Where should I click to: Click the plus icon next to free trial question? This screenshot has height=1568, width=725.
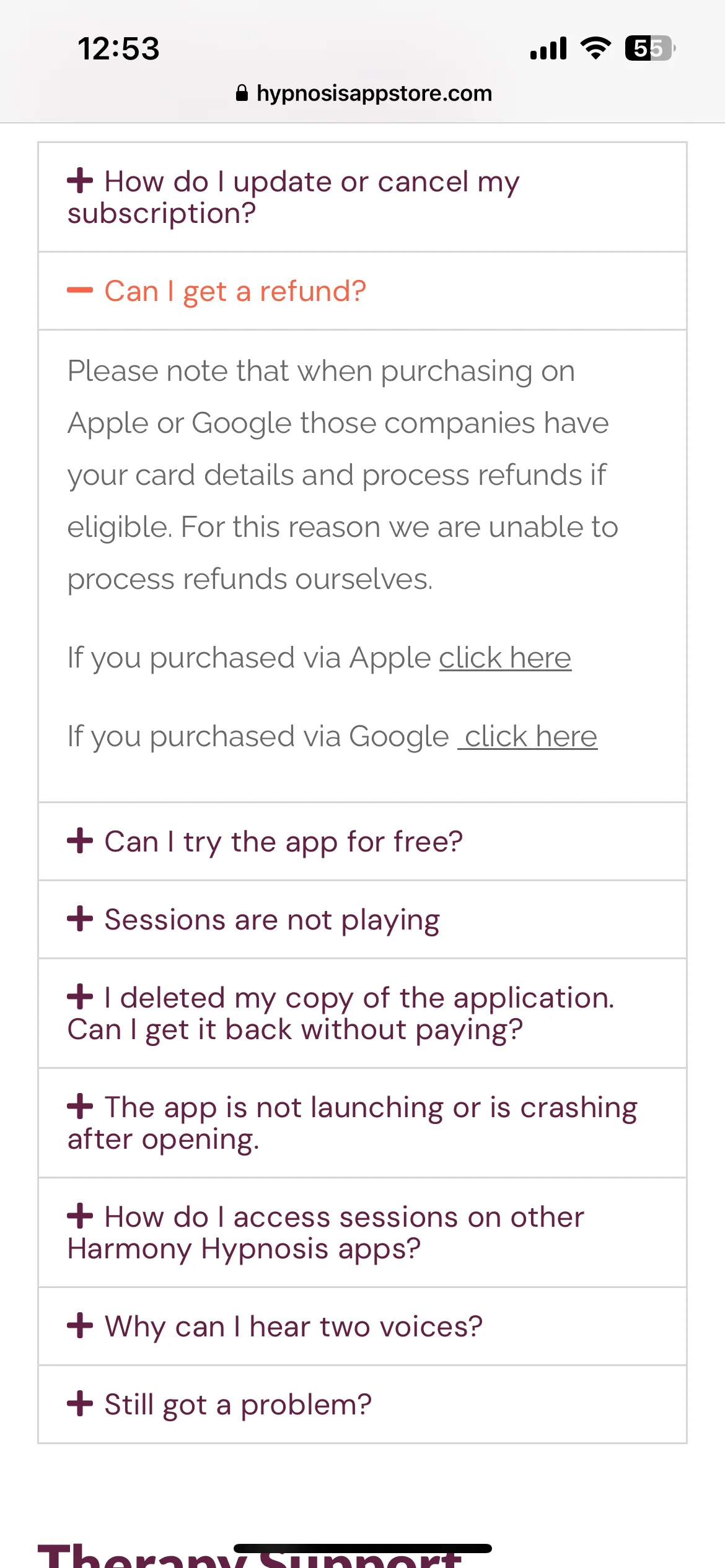tap(80, 840)
